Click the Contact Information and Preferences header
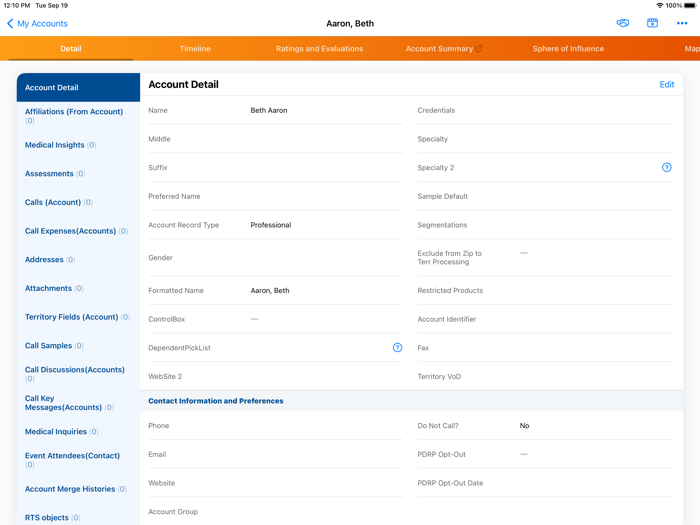 [216, 401]
